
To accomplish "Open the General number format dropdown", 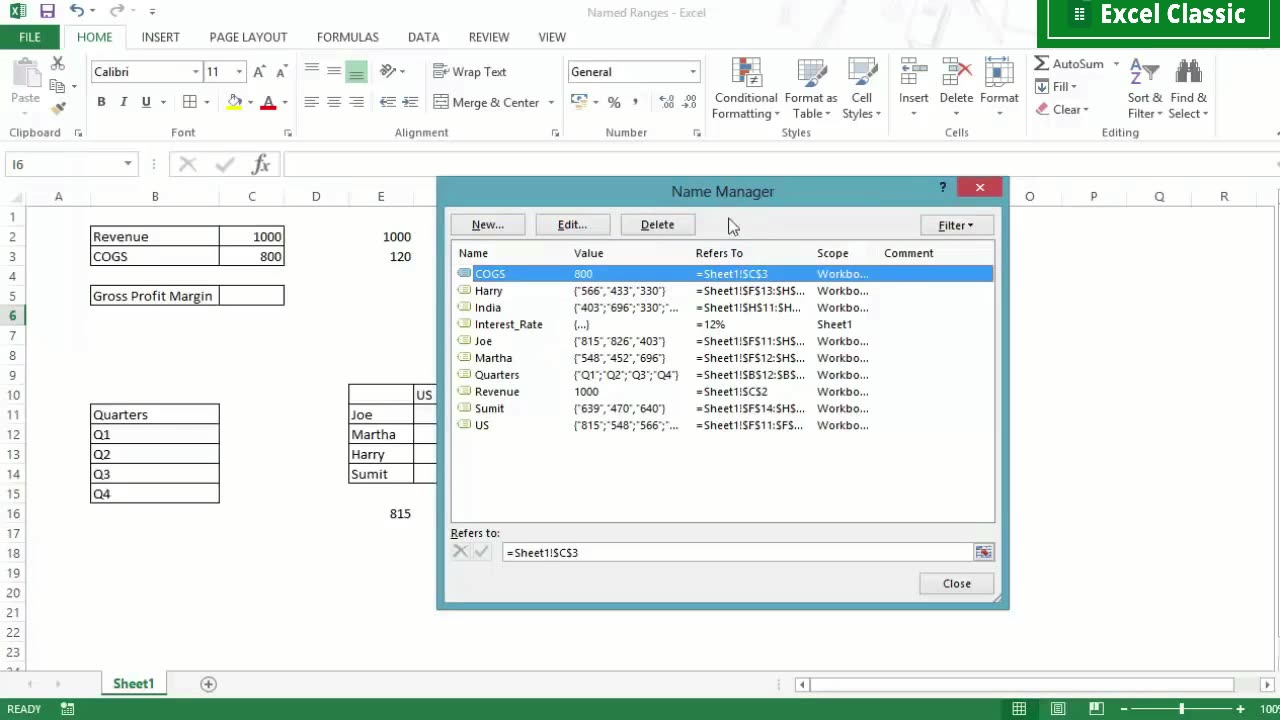I will [693, 72].
